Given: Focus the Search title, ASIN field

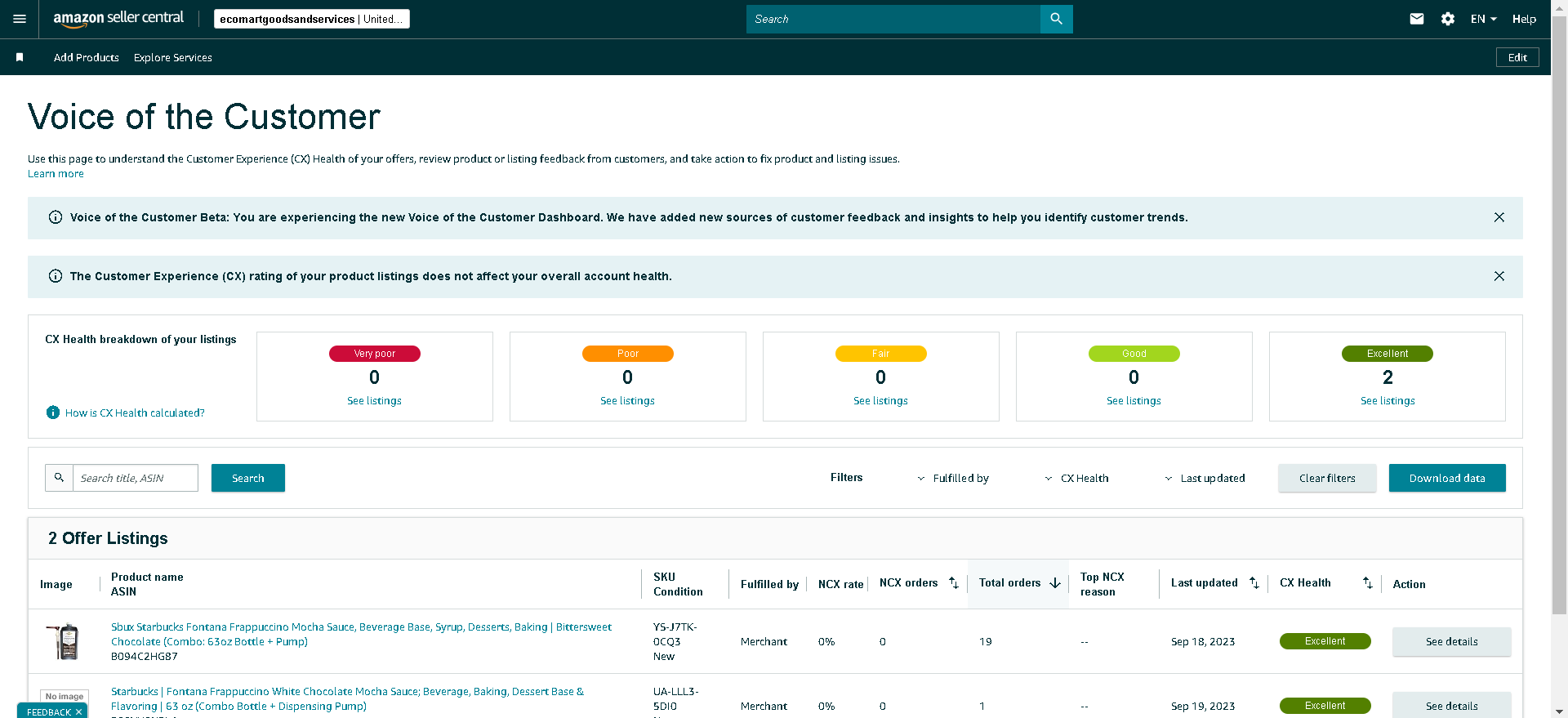Looking at the screenshot, I should pyautogui.click(x=136, y=478).
